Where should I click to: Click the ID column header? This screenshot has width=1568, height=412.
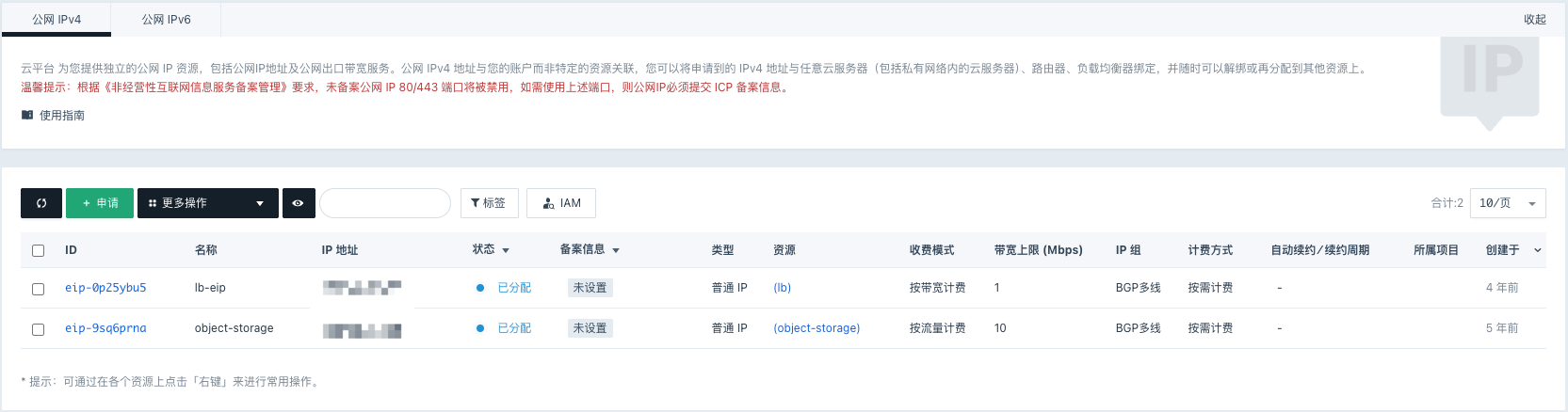pos(71,250)
